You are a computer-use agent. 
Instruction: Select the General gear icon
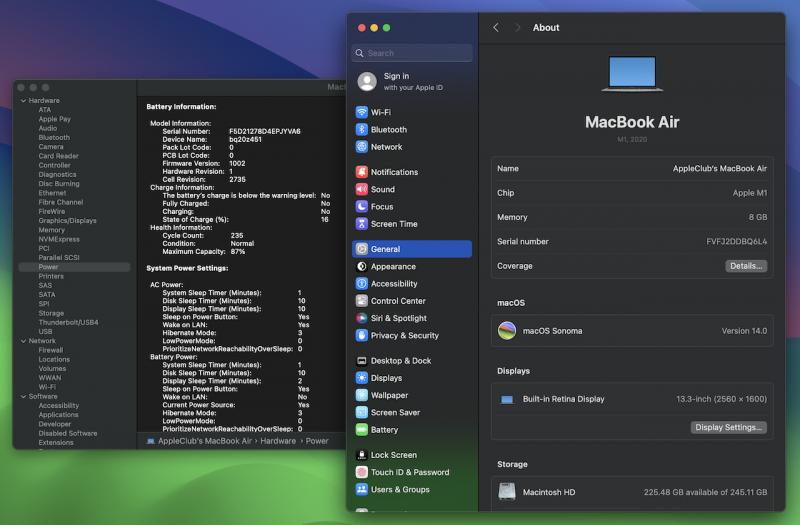pos(361,249)
